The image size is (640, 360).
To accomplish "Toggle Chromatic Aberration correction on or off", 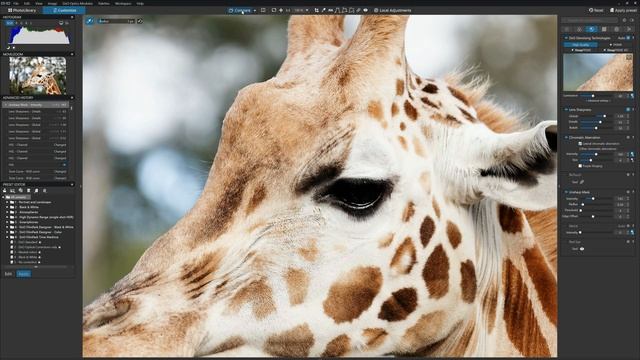I will click(x=628, y=137).
